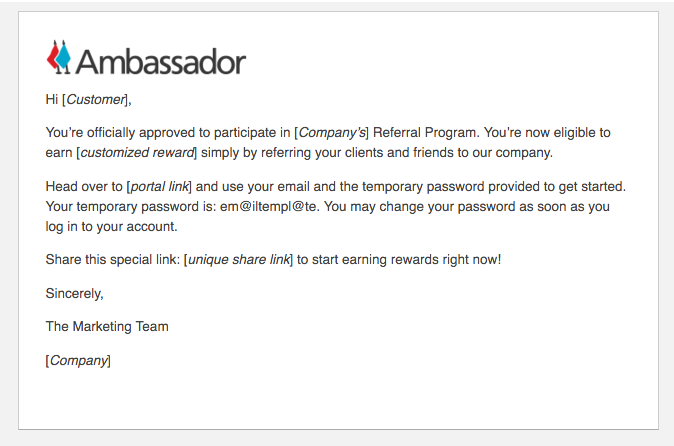The width and height of the screenshot is (674, 446).
Task: Select the [Customer] placeholder in greeting
Action: pyautogui.click(x=96, y=99)
